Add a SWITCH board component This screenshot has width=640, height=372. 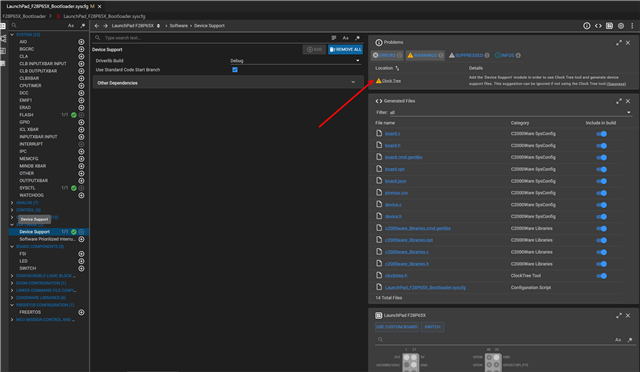(81, 268)
